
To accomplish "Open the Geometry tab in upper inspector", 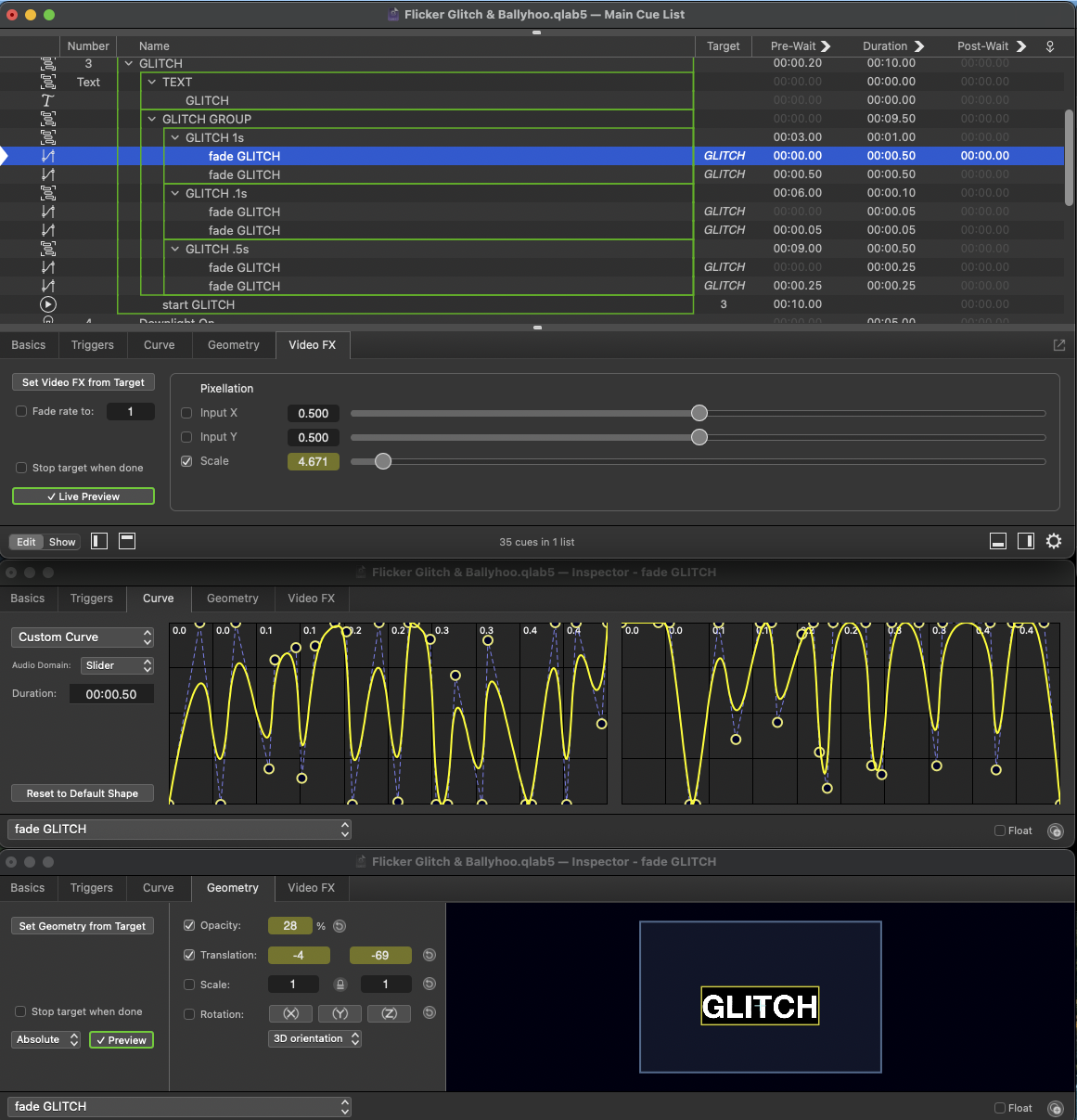I will click(233, 344).
